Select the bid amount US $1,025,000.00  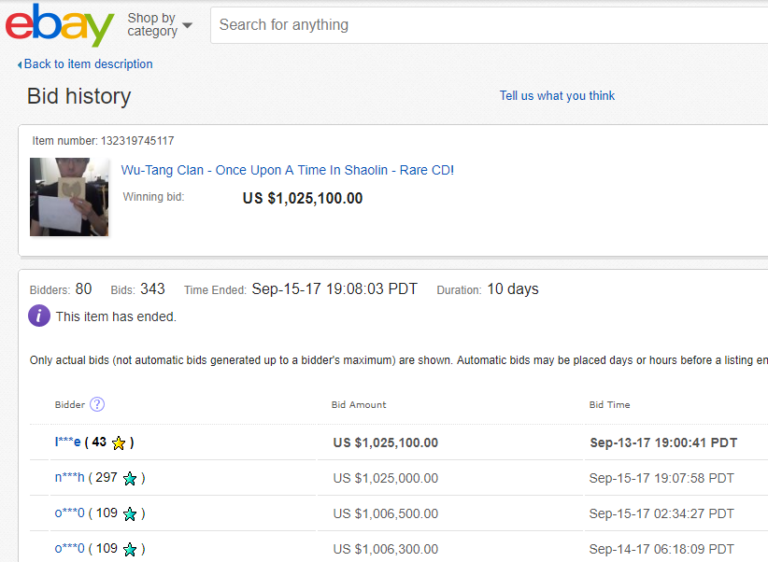coord(385,478)
